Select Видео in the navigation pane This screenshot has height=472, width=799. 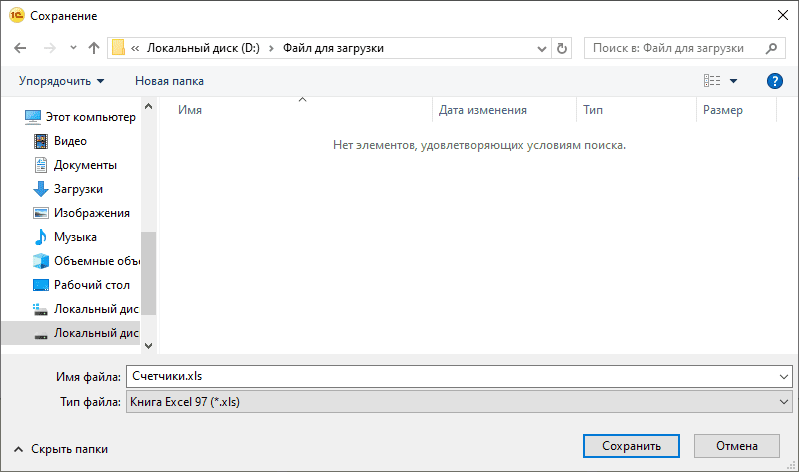tap(70, 141)
